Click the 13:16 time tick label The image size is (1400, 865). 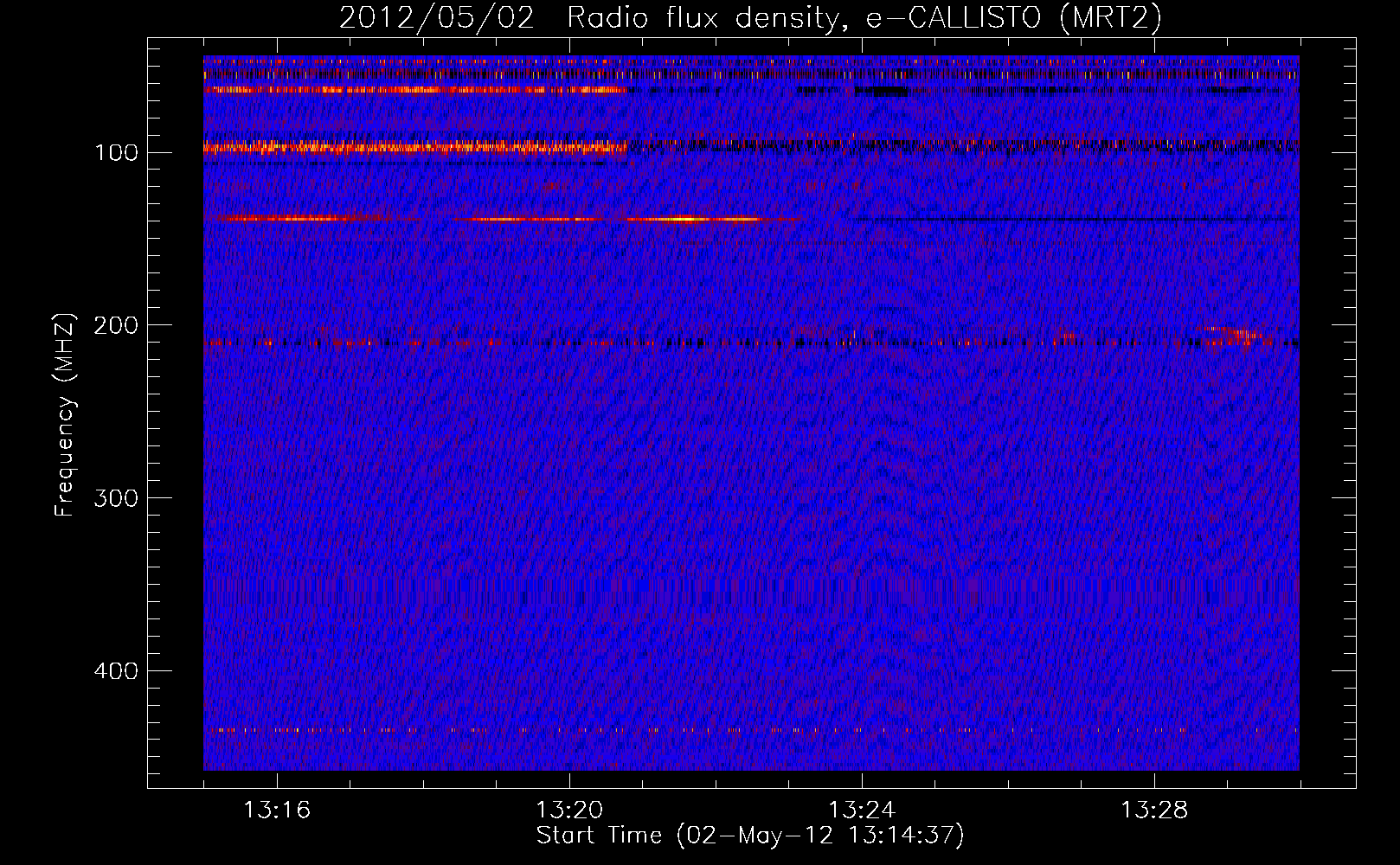pos(277,811)
